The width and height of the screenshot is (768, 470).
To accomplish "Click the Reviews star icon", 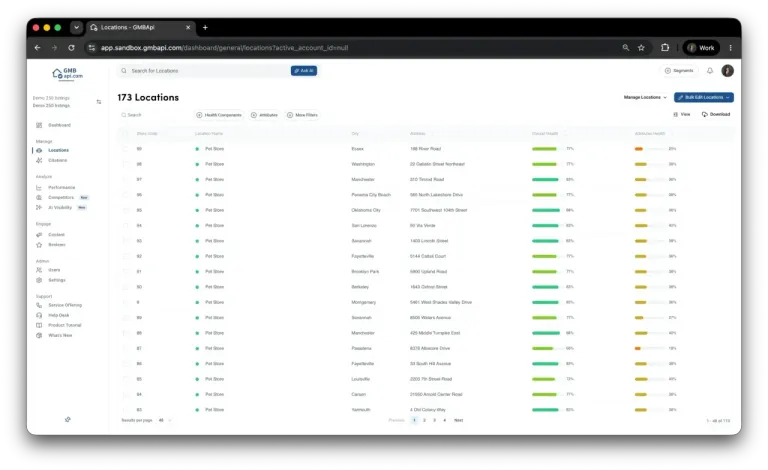I will 39,245.
